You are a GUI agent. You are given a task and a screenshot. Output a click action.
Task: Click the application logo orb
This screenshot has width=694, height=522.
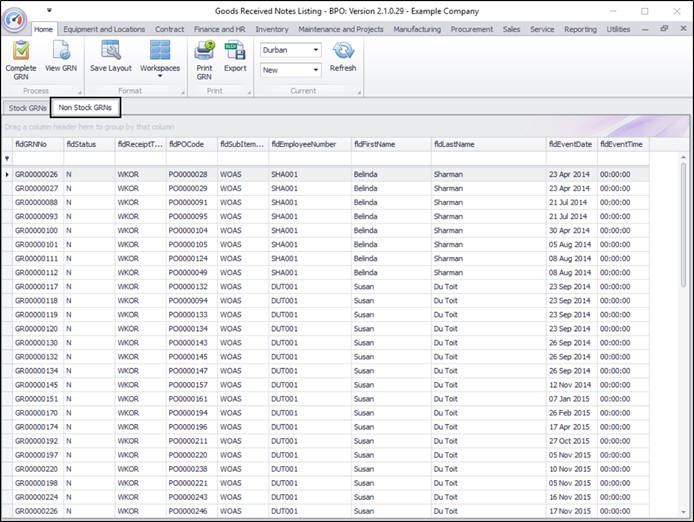15,19
